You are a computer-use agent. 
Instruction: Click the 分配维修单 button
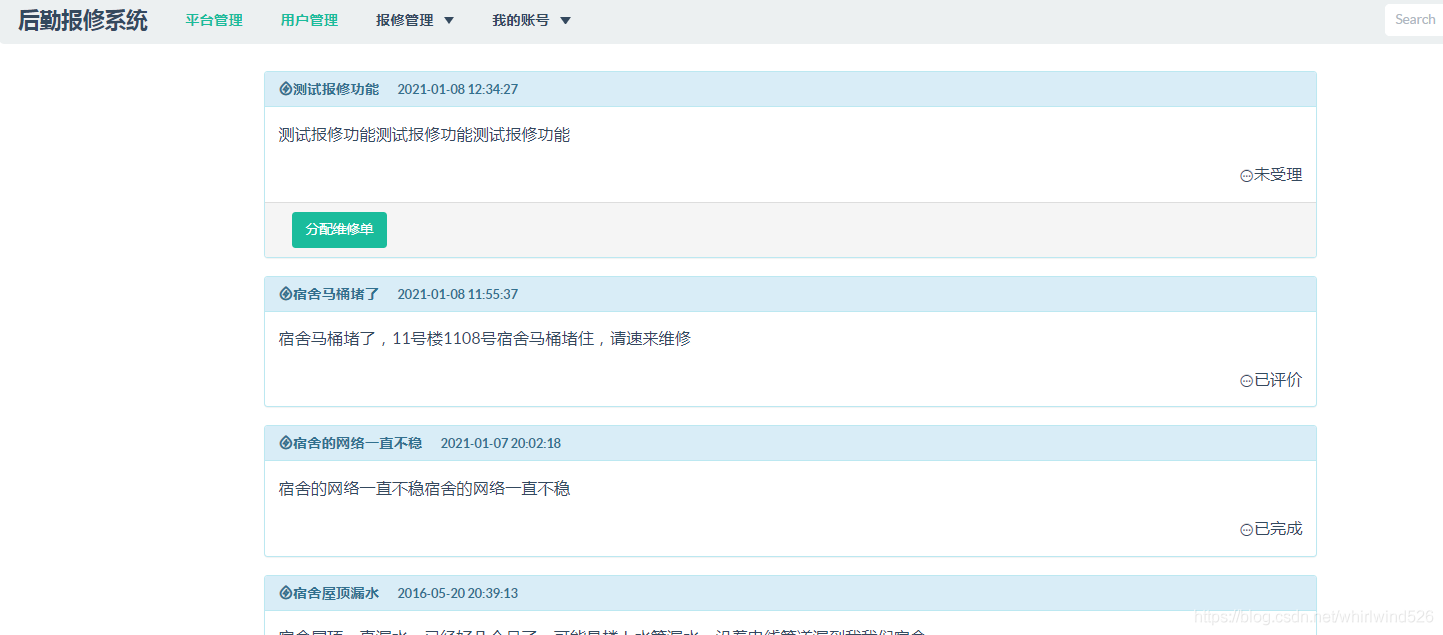coord(339,229)
